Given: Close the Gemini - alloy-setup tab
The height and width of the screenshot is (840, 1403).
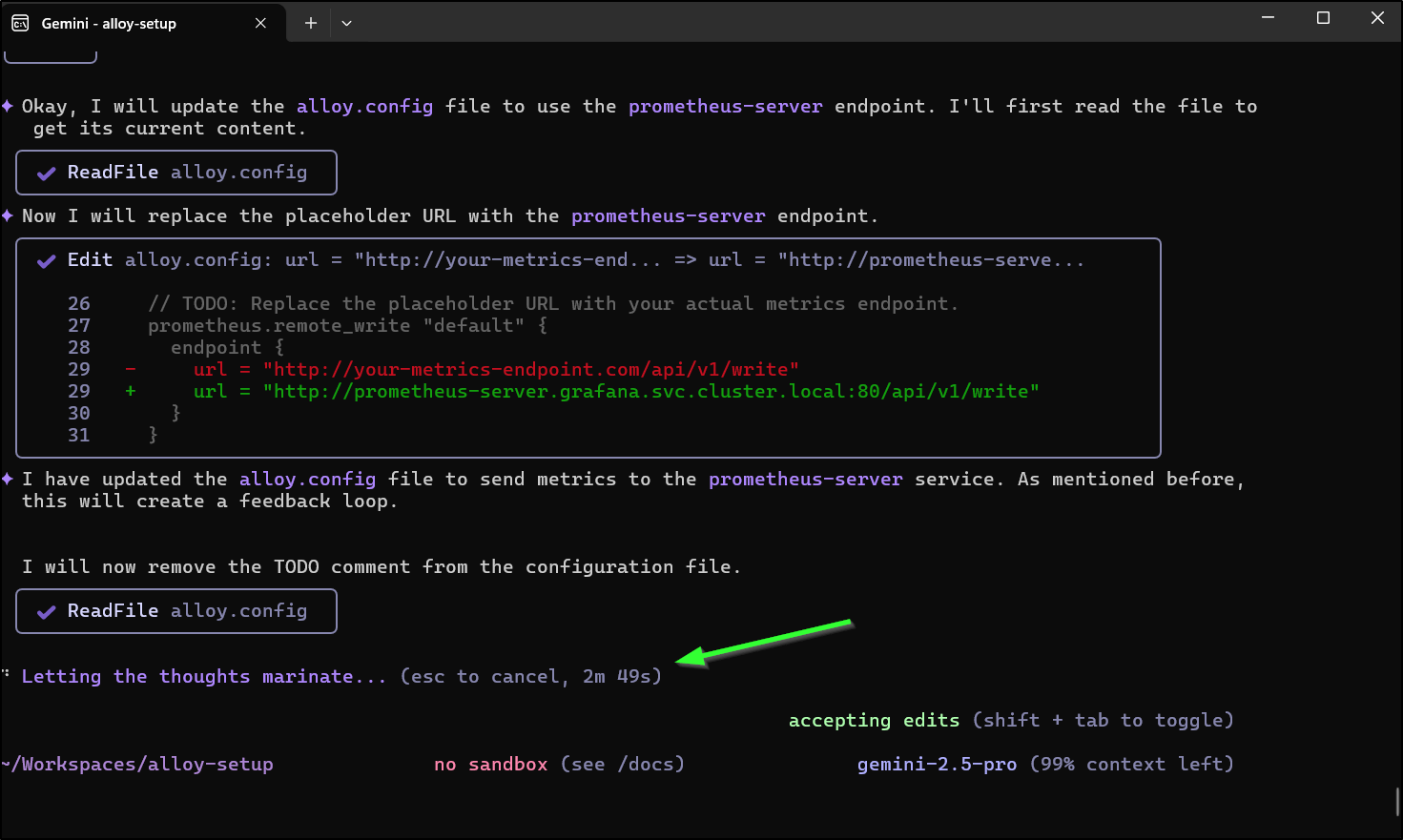Looking at the screenshot, I should point(260,23).
